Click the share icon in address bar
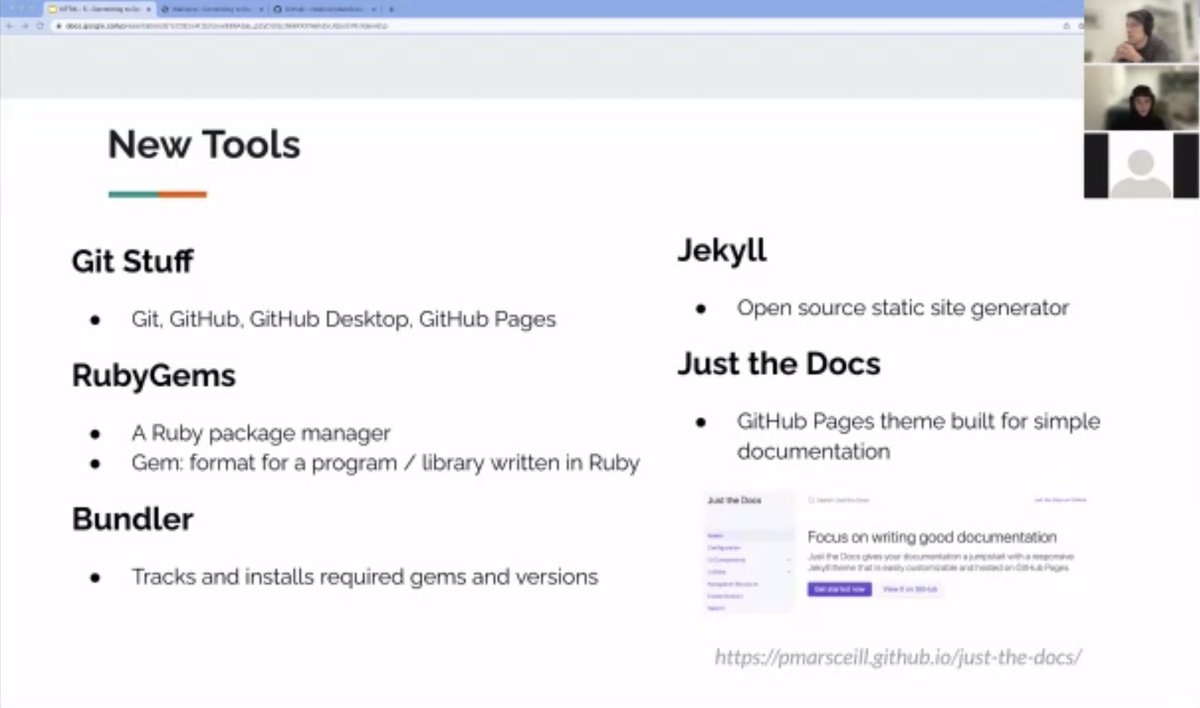This screenshot has width=1200, height=708. [x=1066, y=25]
